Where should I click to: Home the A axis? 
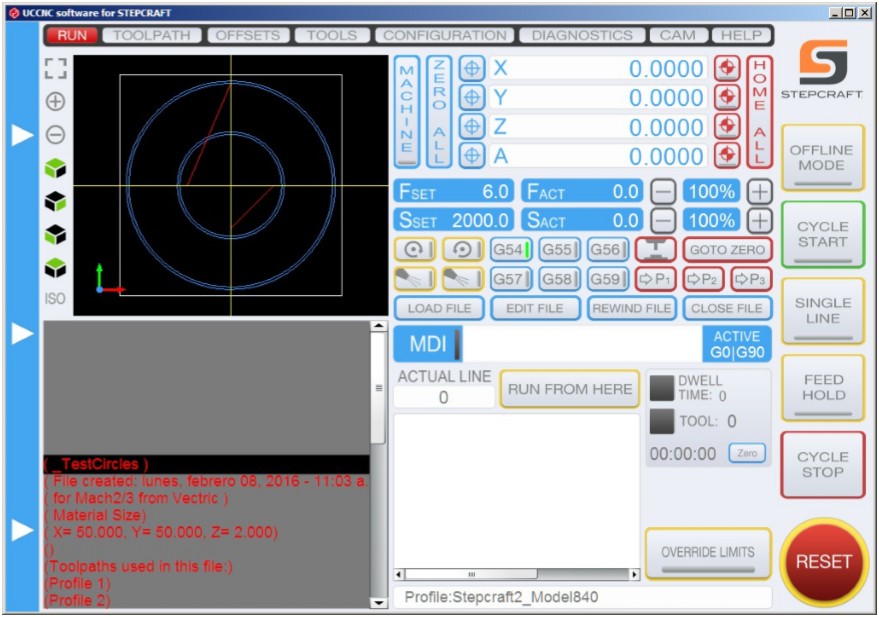click(727, 156)
